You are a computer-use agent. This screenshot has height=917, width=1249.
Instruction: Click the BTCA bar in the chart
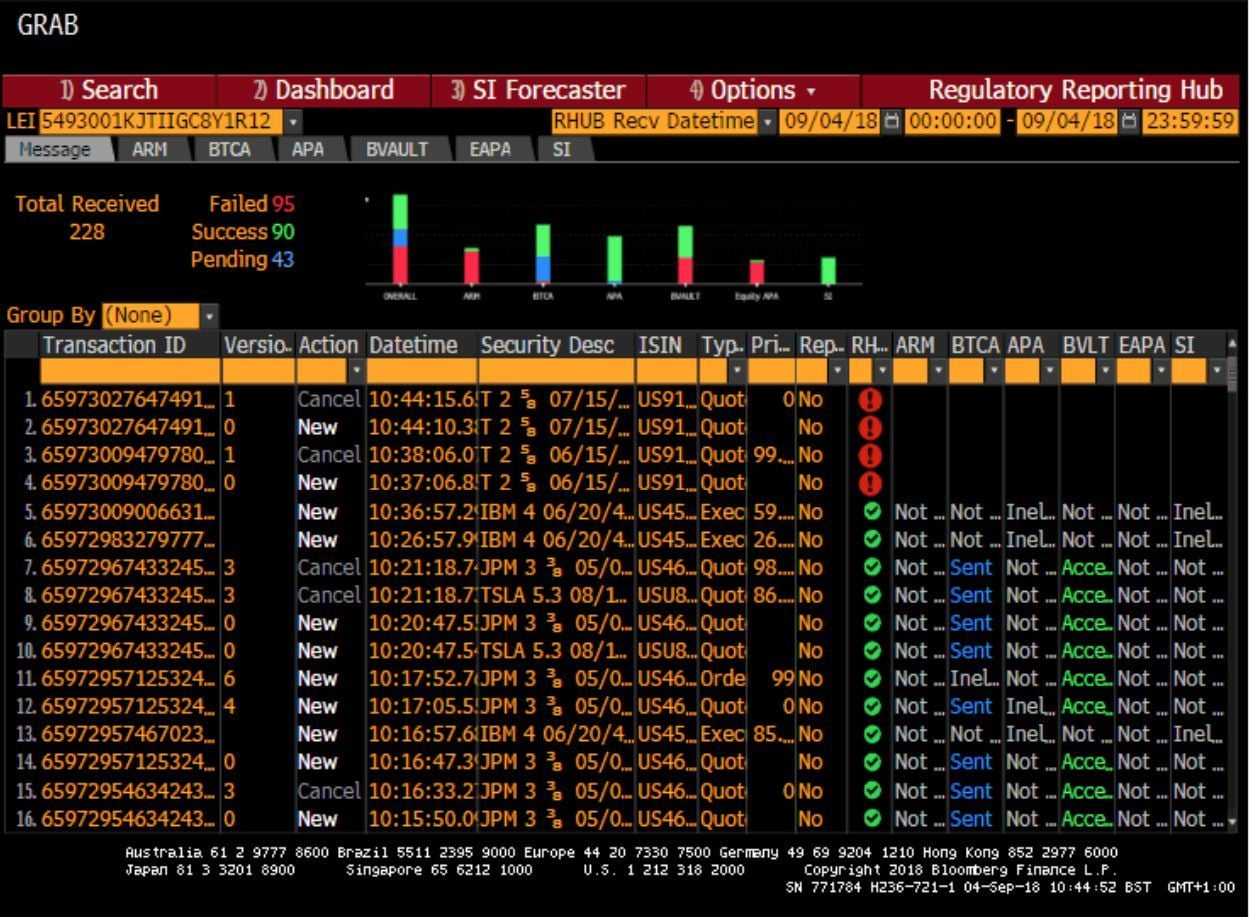click(x=543, y=254)
